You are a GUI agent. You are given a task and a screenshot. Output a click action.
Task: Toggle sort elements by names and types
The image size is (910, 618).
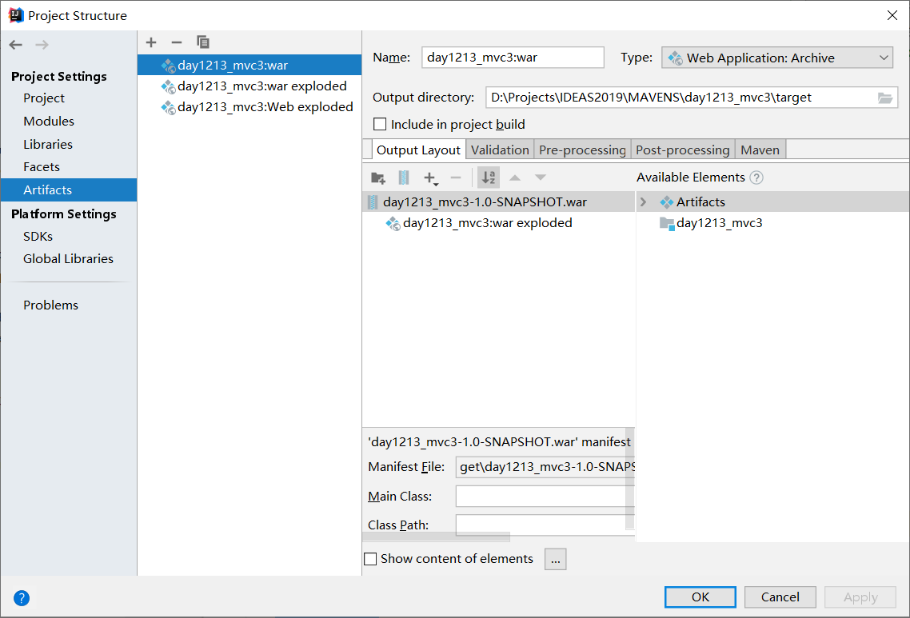[x=489, y=178]
